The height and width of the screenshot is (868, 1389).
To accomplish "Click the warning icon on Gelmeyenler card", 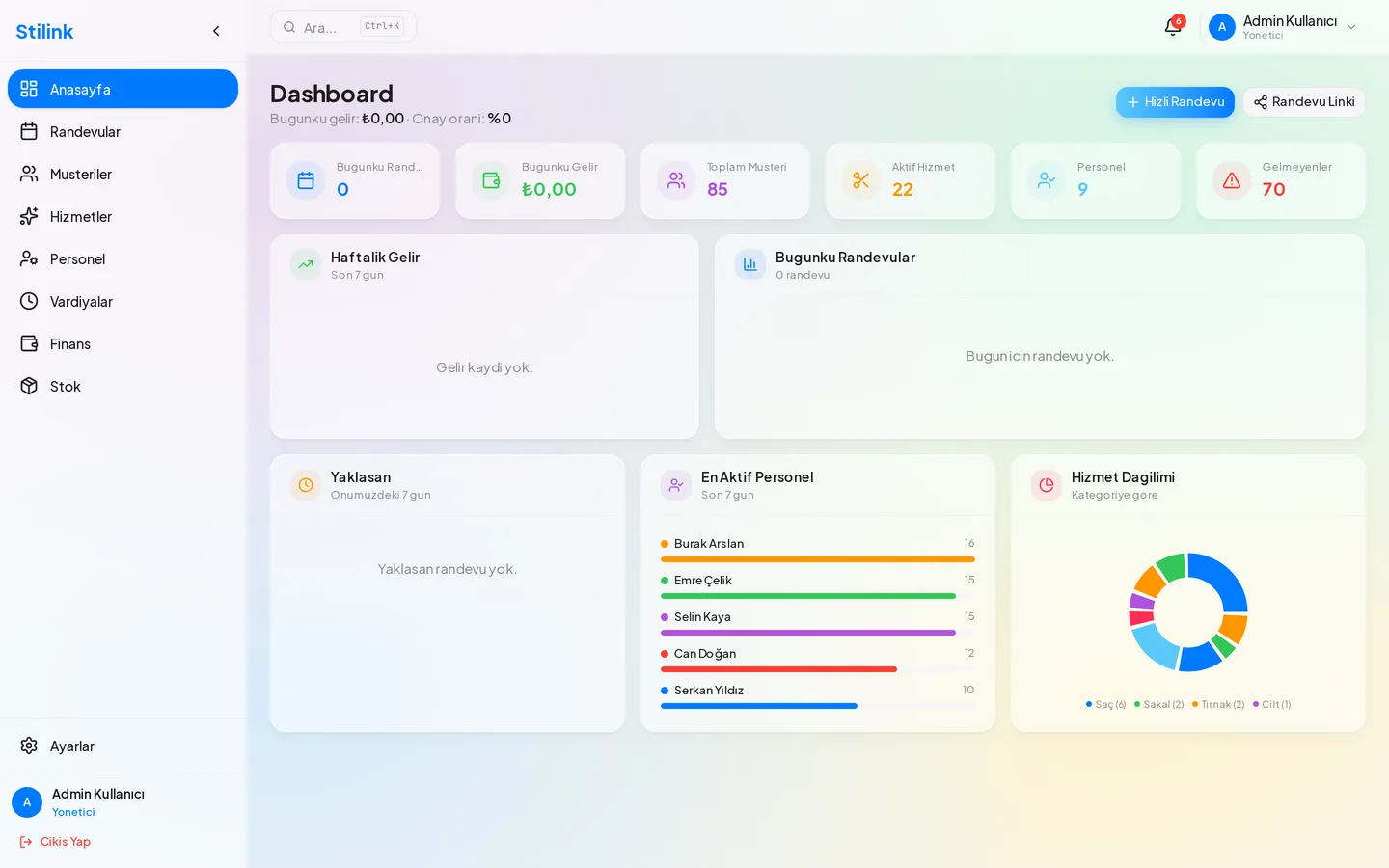I will tap(1232, 180).
